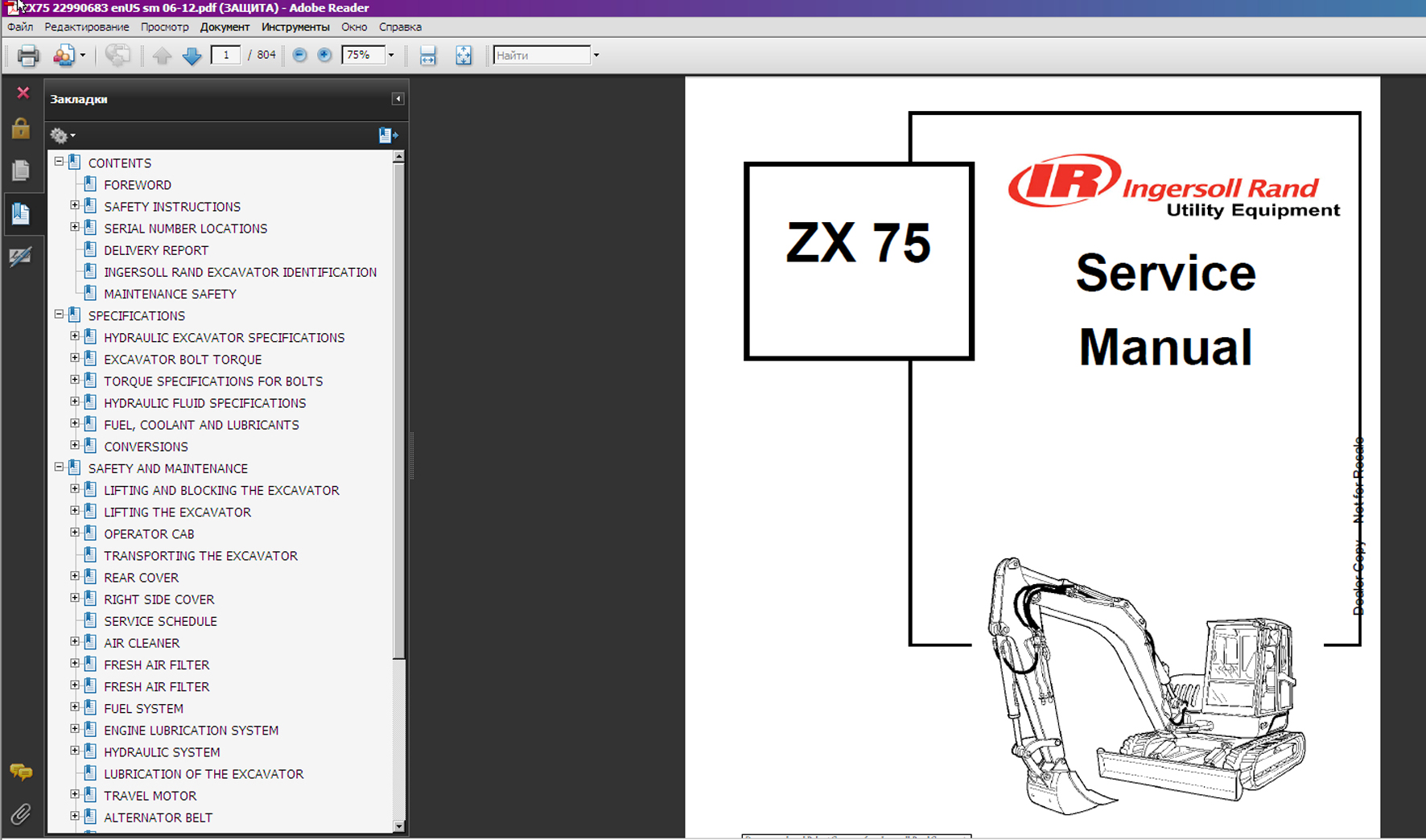Screen dimensions: 1426x840
Task: Go to next page with blue down arrow
Action: (192, 56)
